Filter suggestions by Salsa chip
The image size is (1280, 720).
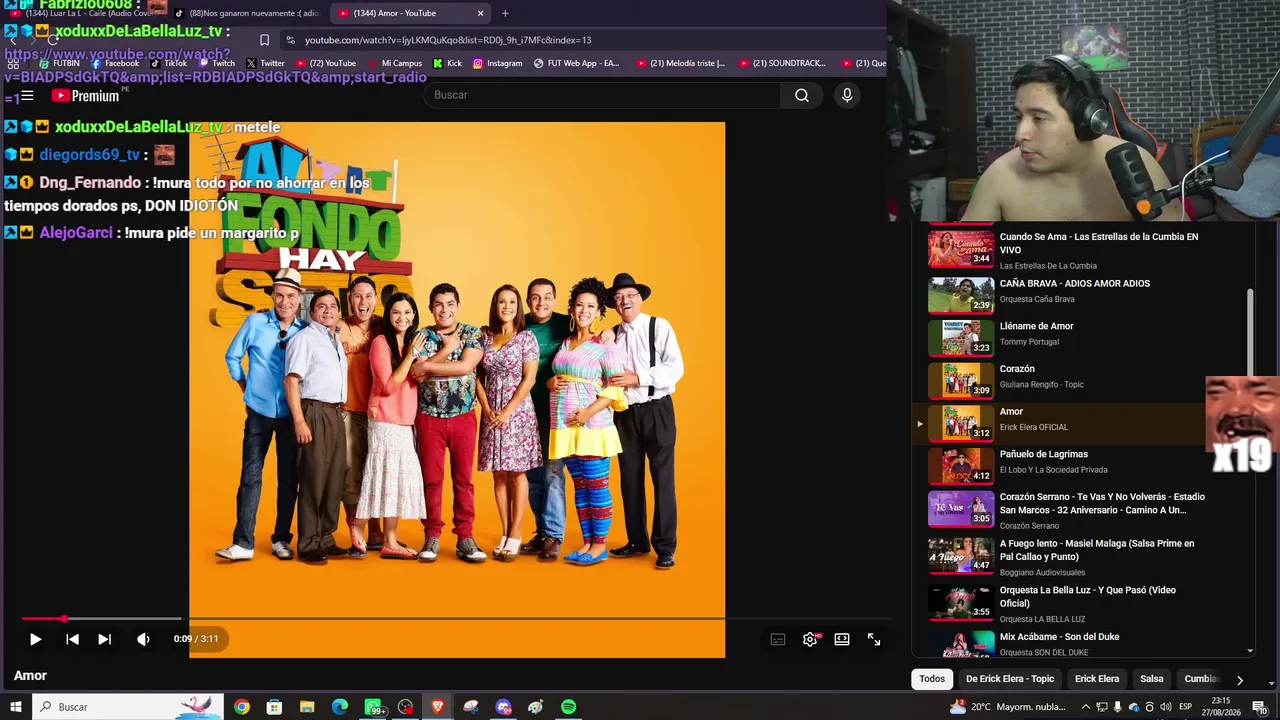pyautogui.click(x=1152, y=679)
